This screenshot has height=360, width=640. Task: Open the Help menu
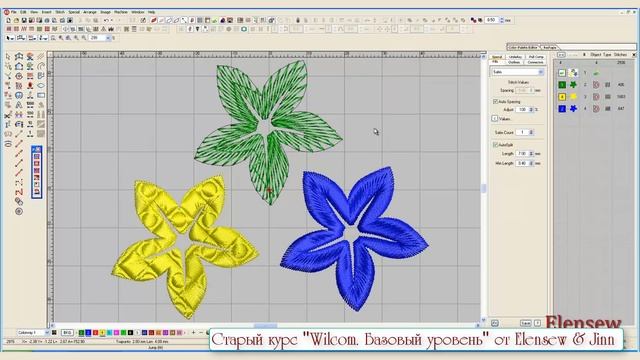point(151,12)
